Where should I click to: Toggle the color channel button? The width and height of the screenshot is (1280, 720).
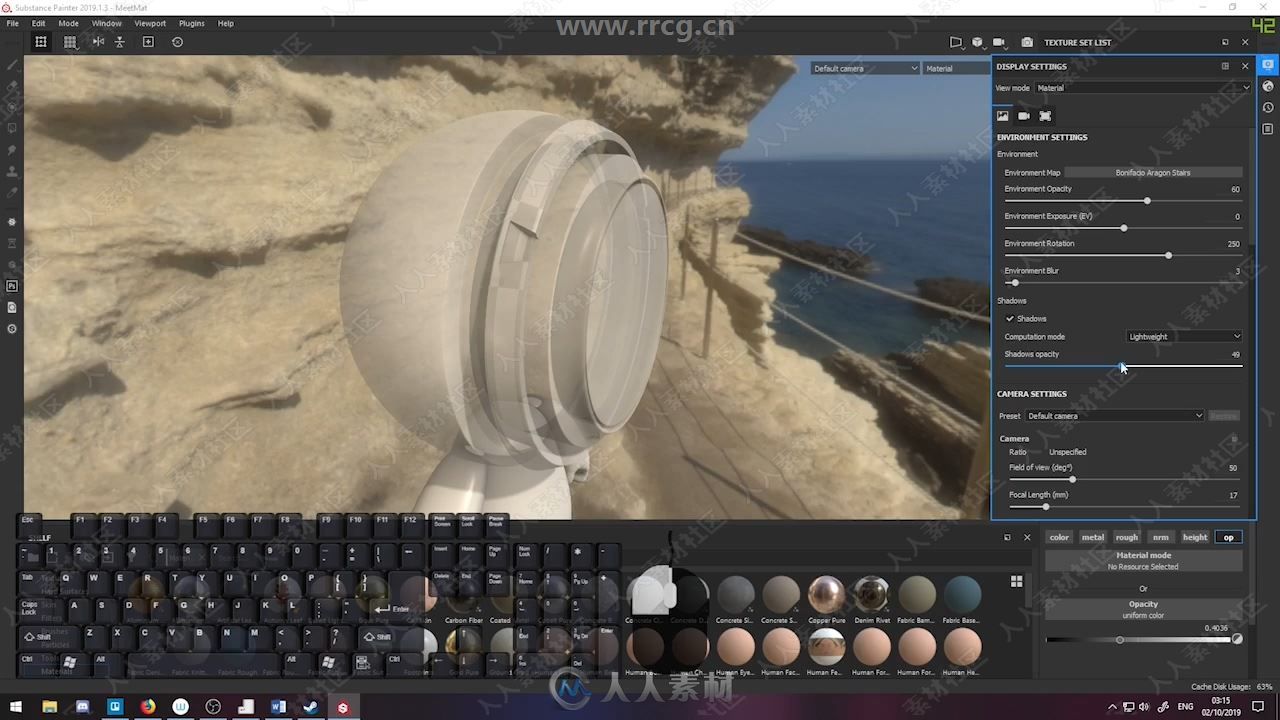click(x=1059, y=537)
